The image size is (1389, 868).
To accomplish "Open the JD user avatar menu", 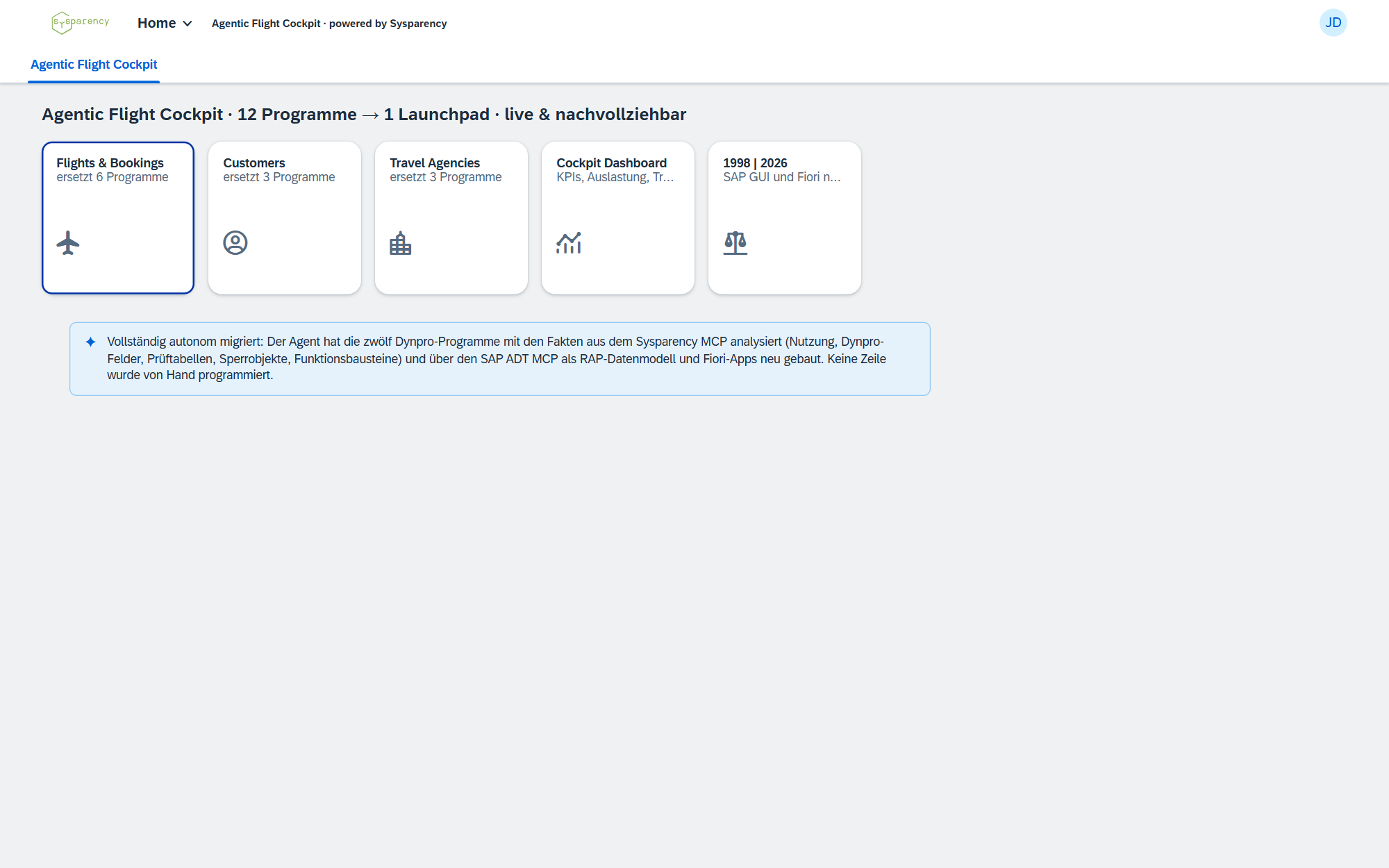I will [1333, 23].
